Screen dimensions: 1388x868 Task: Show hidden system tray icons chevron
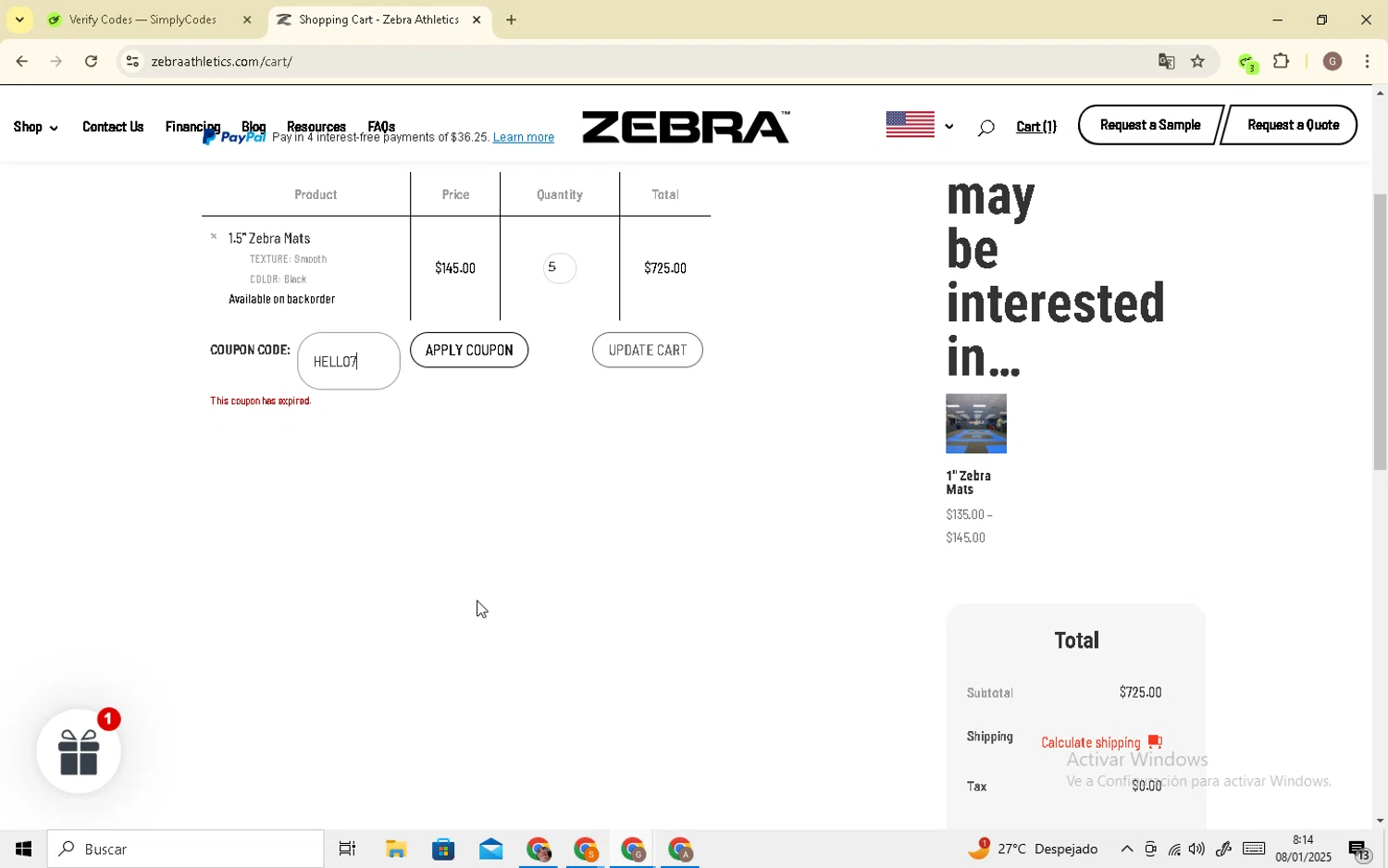tap(1126, 849)
